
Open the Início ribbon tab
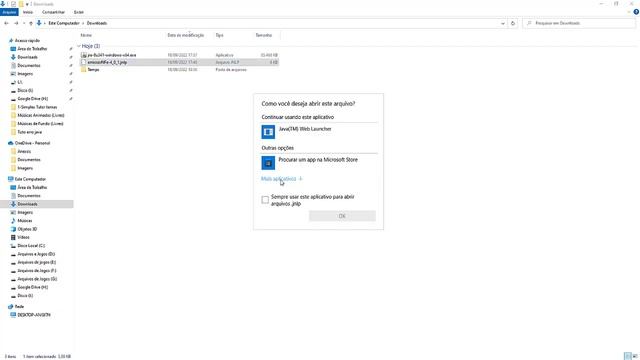tap(28, 12)
